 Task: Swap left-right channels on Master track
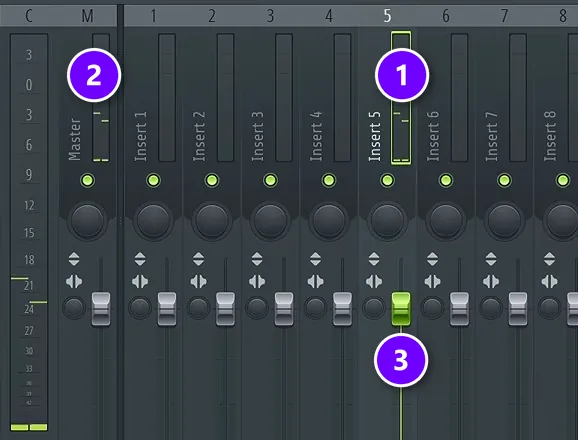point(74,282)
